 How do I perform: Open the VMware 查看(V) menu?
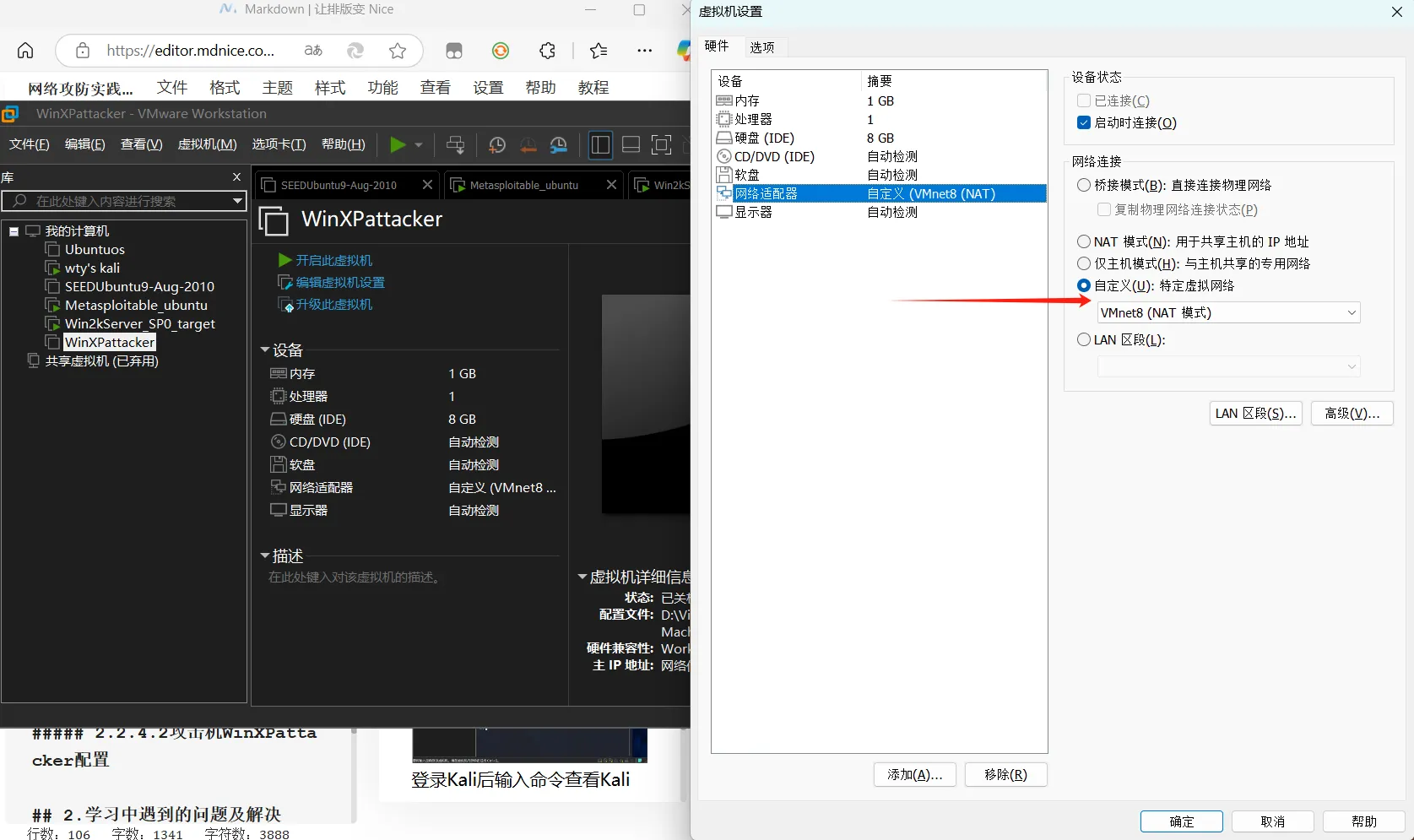click(142, 144)
